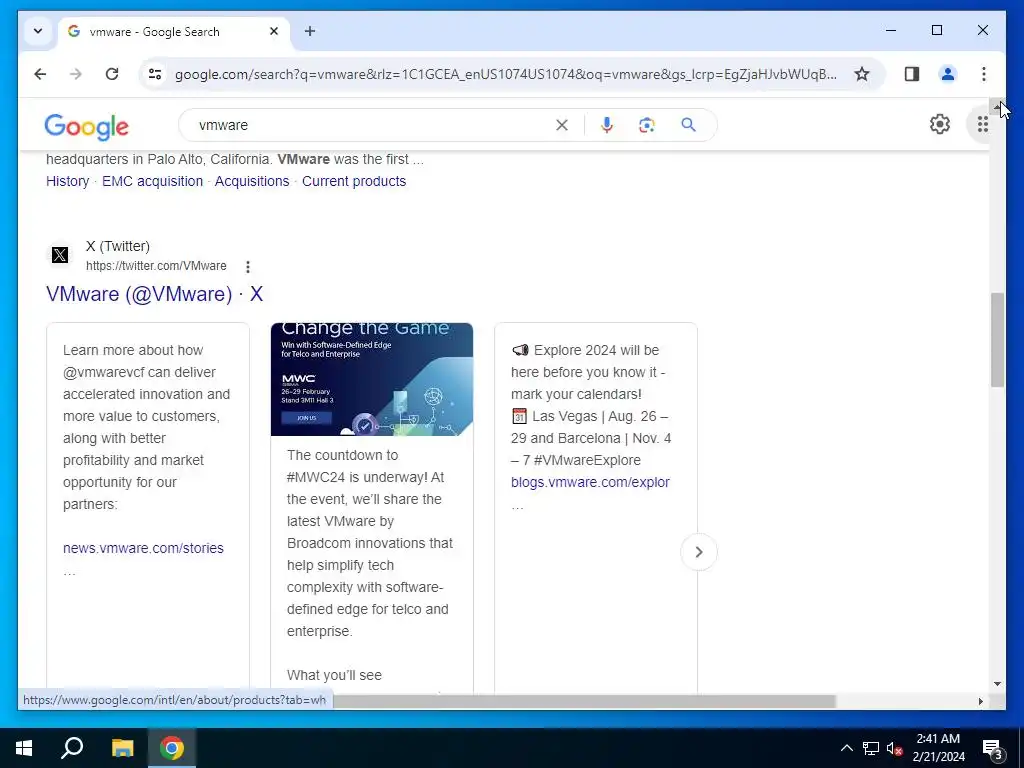
Task: Reload the current page
Action: pyautogui.click(x=112, y=74)
